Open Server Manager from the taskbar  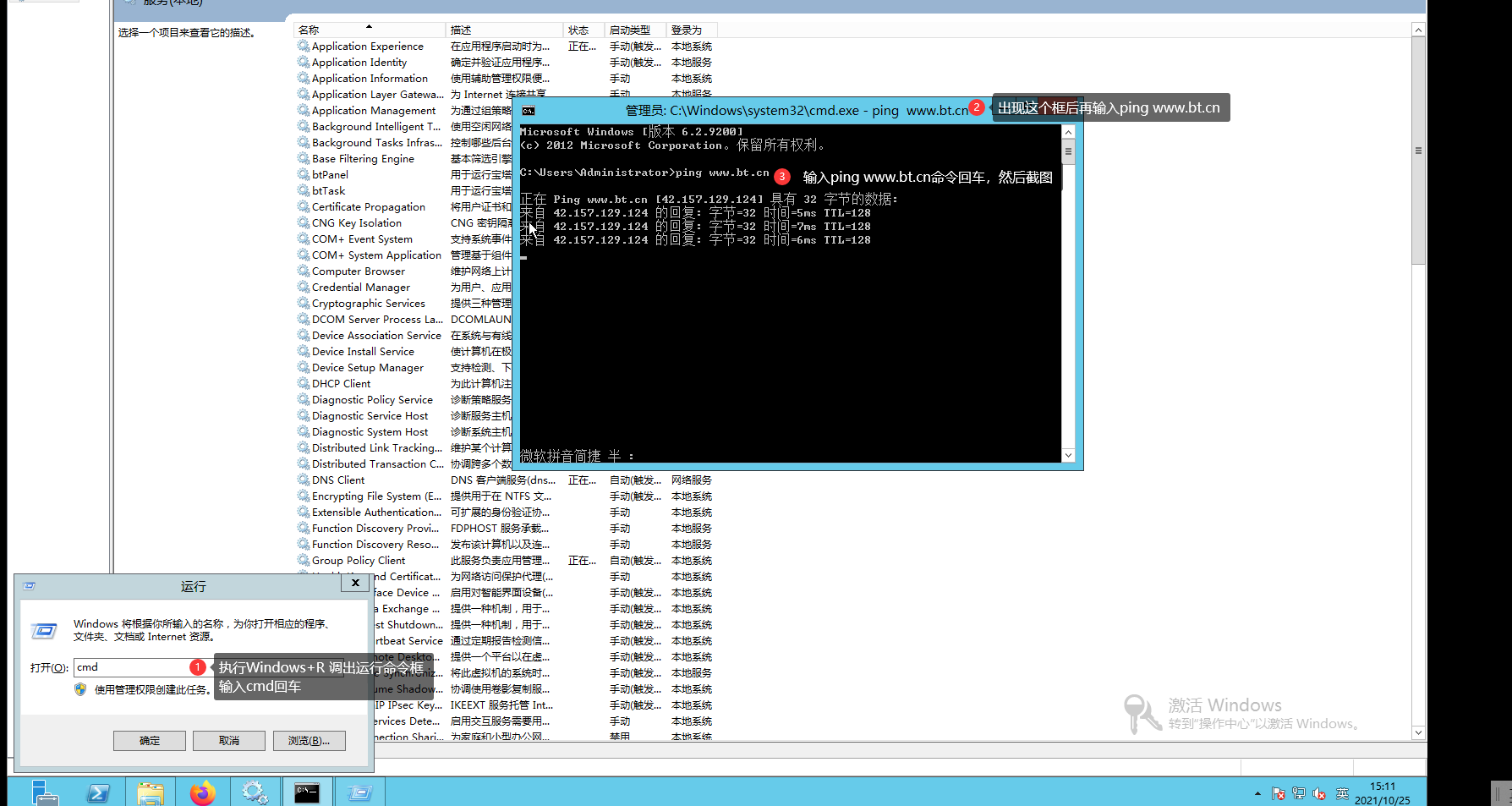point(45,792)
